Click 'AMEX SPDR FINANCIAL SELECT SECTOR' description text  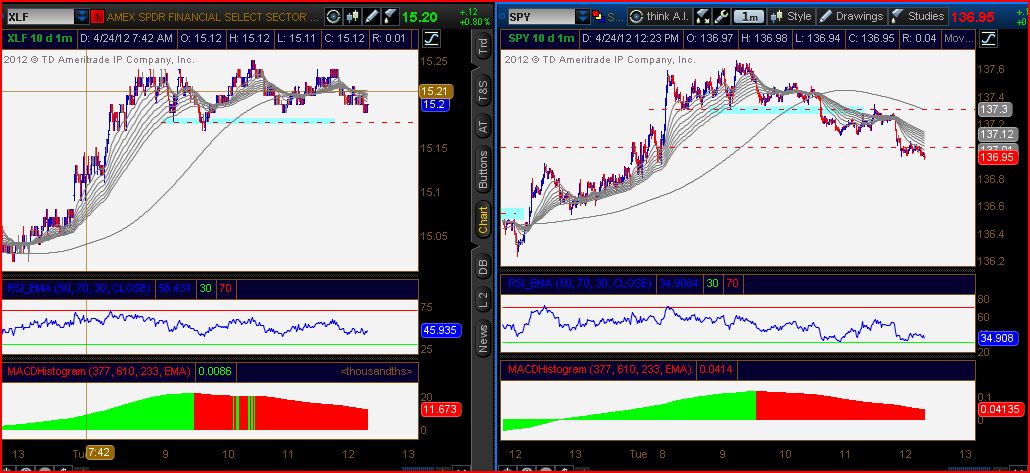pos(215,16)
